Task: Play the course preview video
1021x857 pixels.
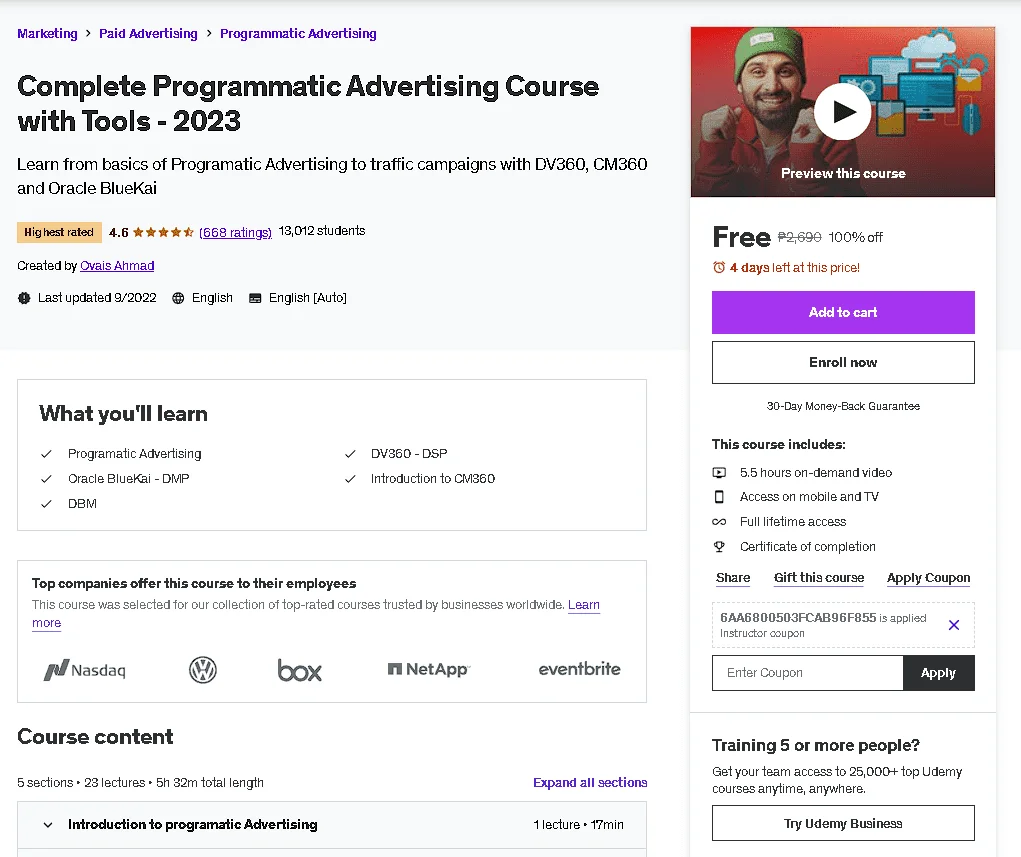Action: click(x=843, y=111)
